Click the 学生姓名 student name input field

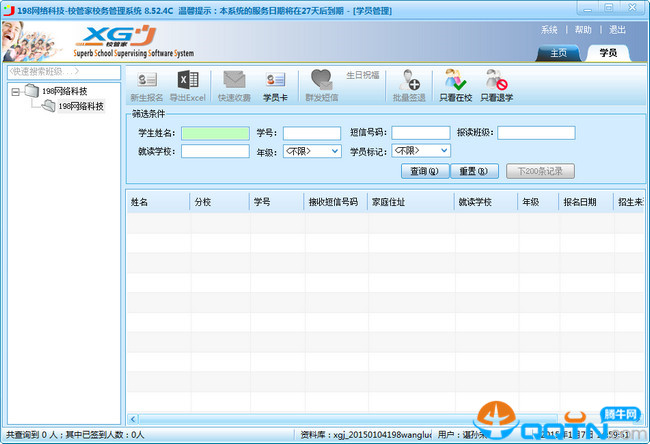[215, 133]
